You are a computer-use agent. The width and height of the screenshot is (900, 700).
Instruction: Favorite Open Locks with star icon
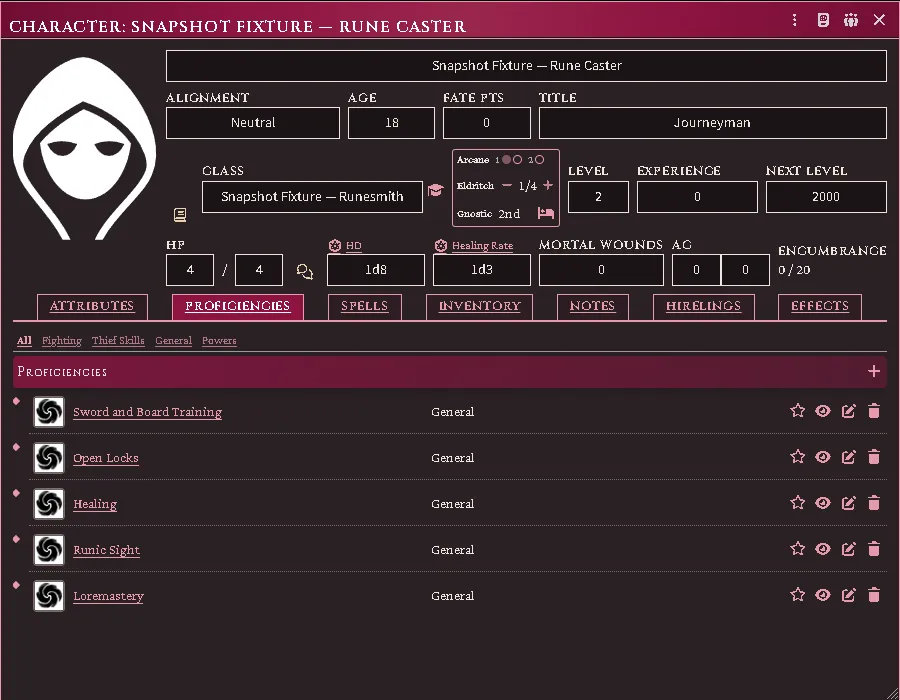click(x=797, y=456)
